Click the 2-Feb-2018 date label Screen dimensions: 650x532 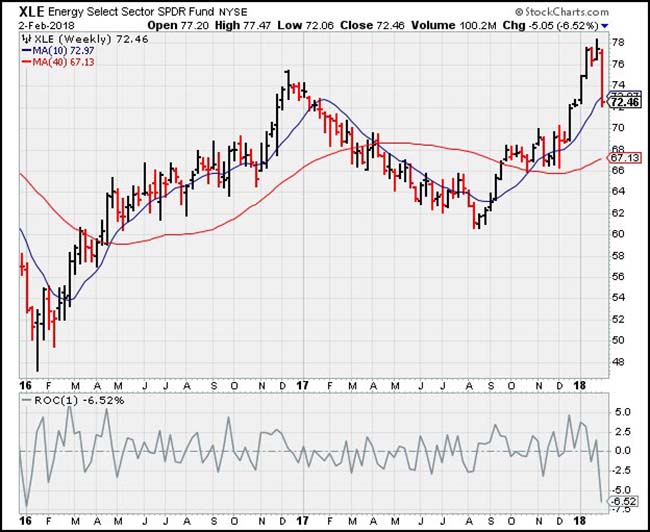37,23
